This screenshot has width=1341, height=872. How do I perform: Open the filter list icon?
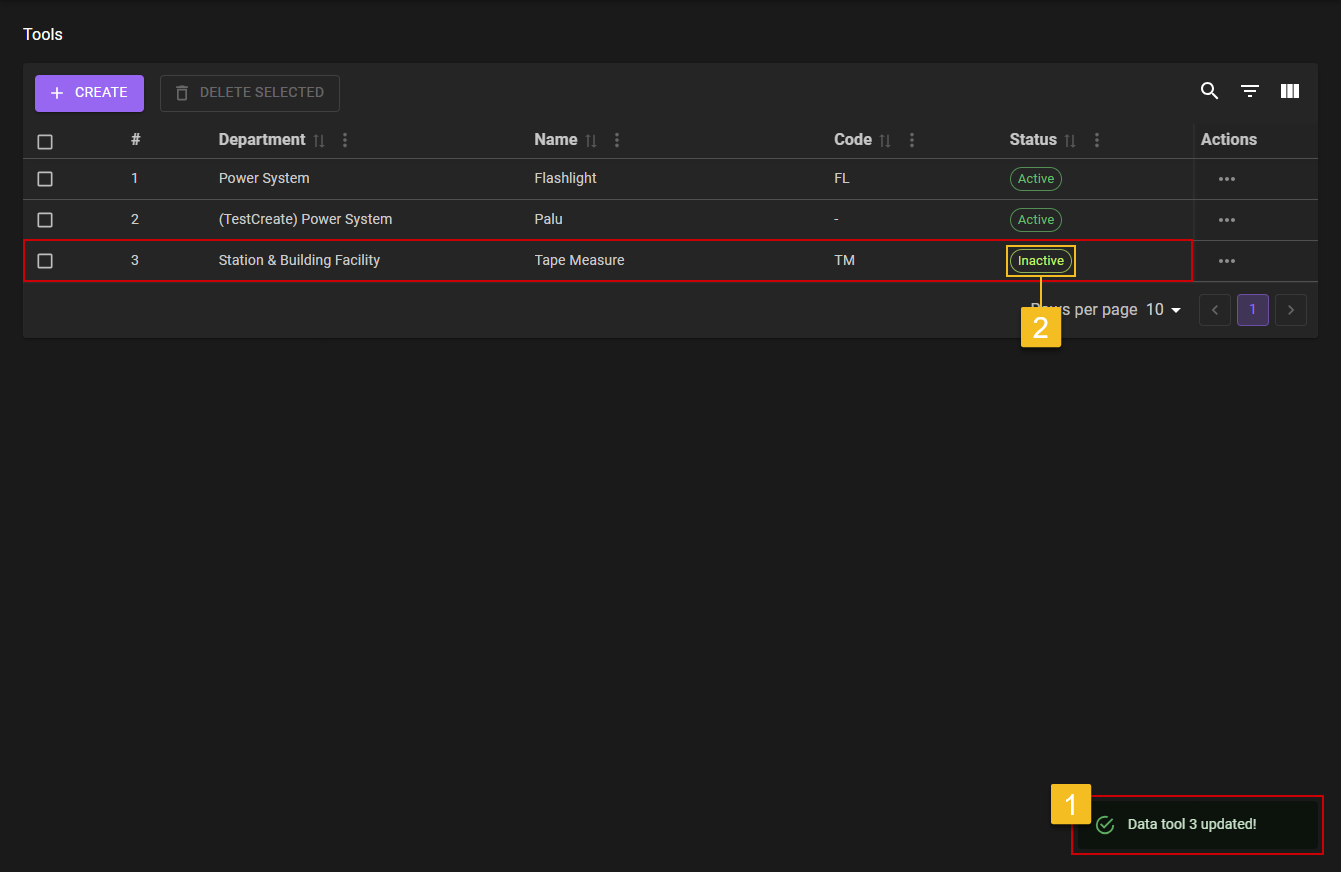(x=1249, y=91)
